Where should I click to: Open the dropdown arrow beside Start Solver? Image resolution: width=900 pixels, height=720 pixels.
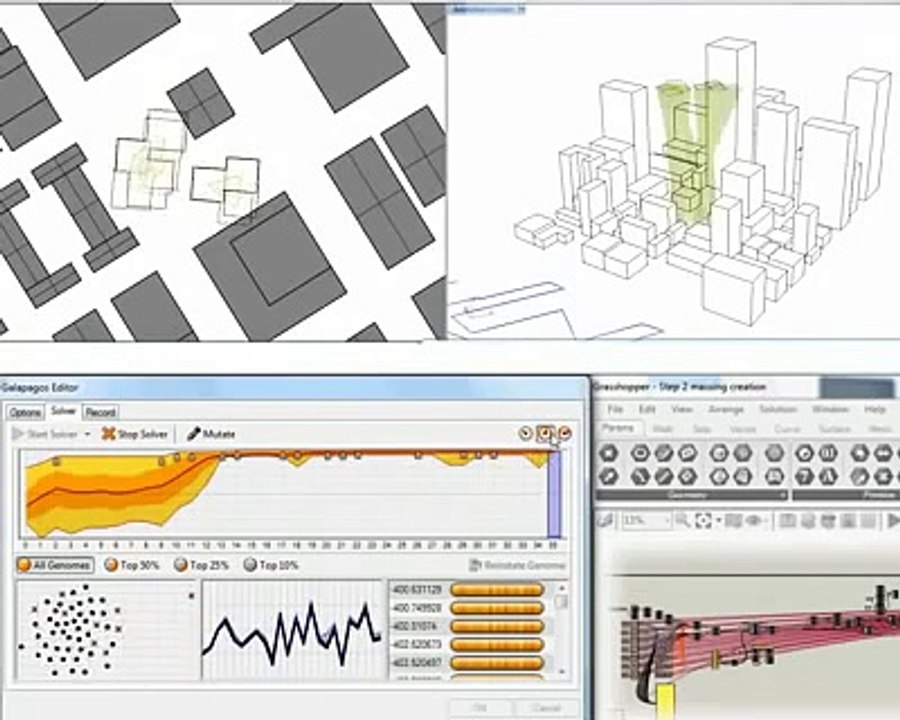88,435
